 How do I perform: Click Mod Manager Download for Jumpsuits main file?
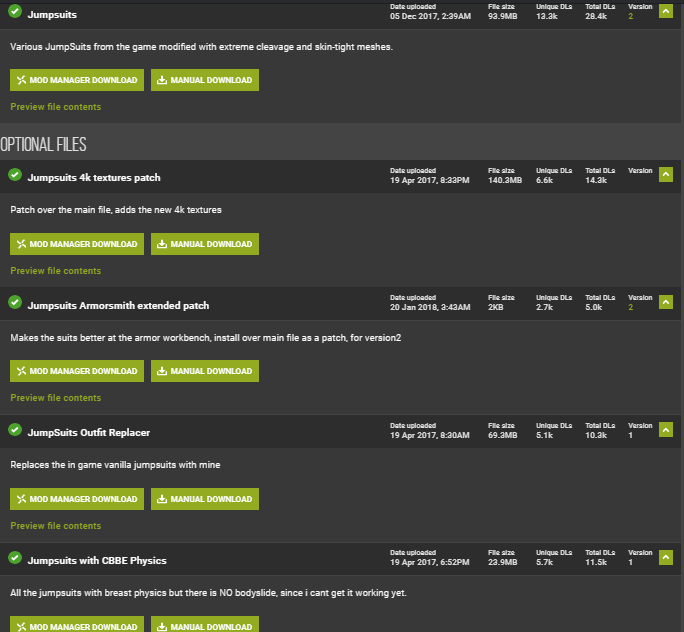tap(77, 80)
